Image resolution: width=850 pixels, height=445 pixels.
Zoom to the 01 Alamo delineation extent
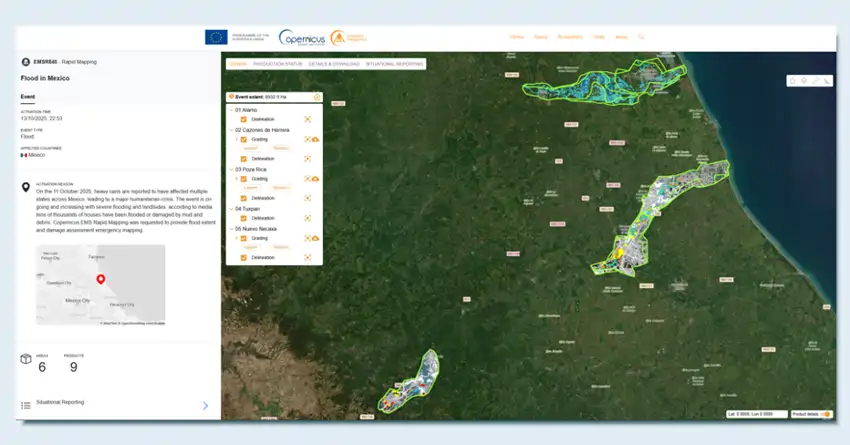tap(308, 119)
